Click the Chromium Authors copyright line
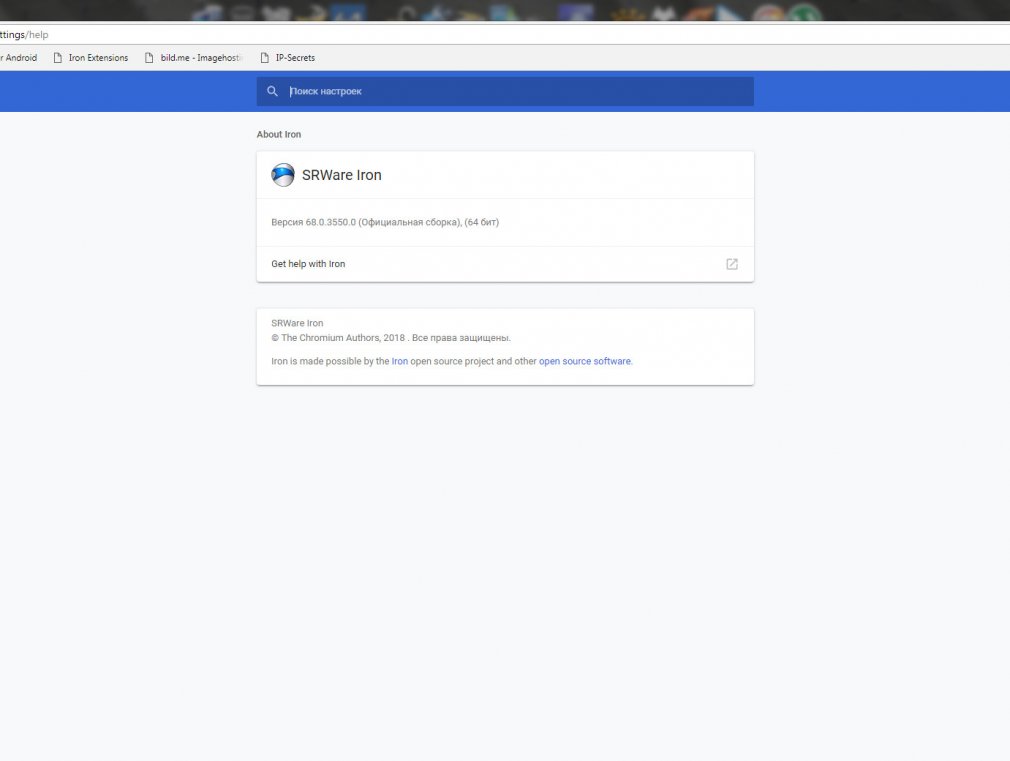 click(x=391, y=338)
